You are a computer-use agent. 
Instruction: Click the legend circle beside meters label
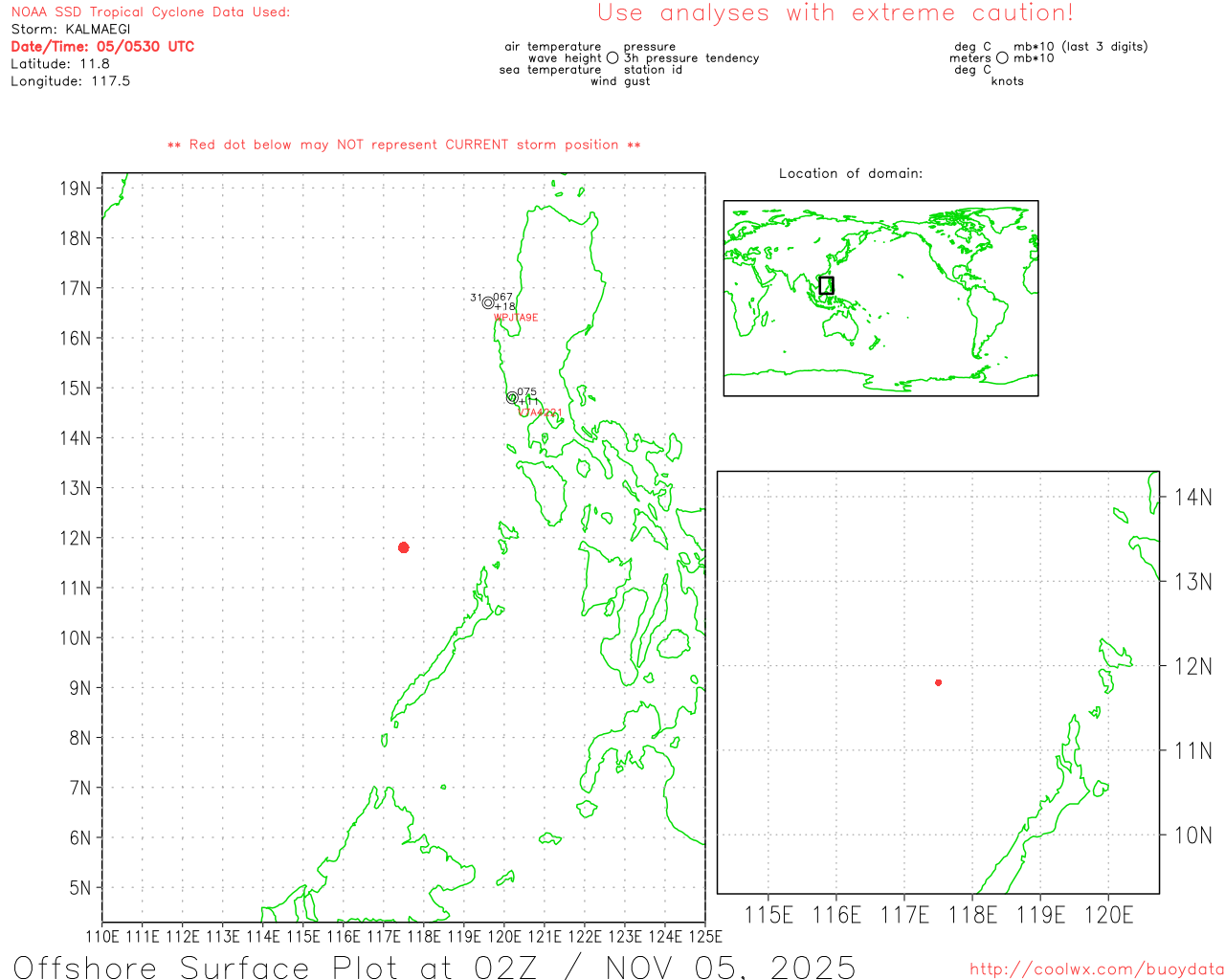tap(1002, 58)
